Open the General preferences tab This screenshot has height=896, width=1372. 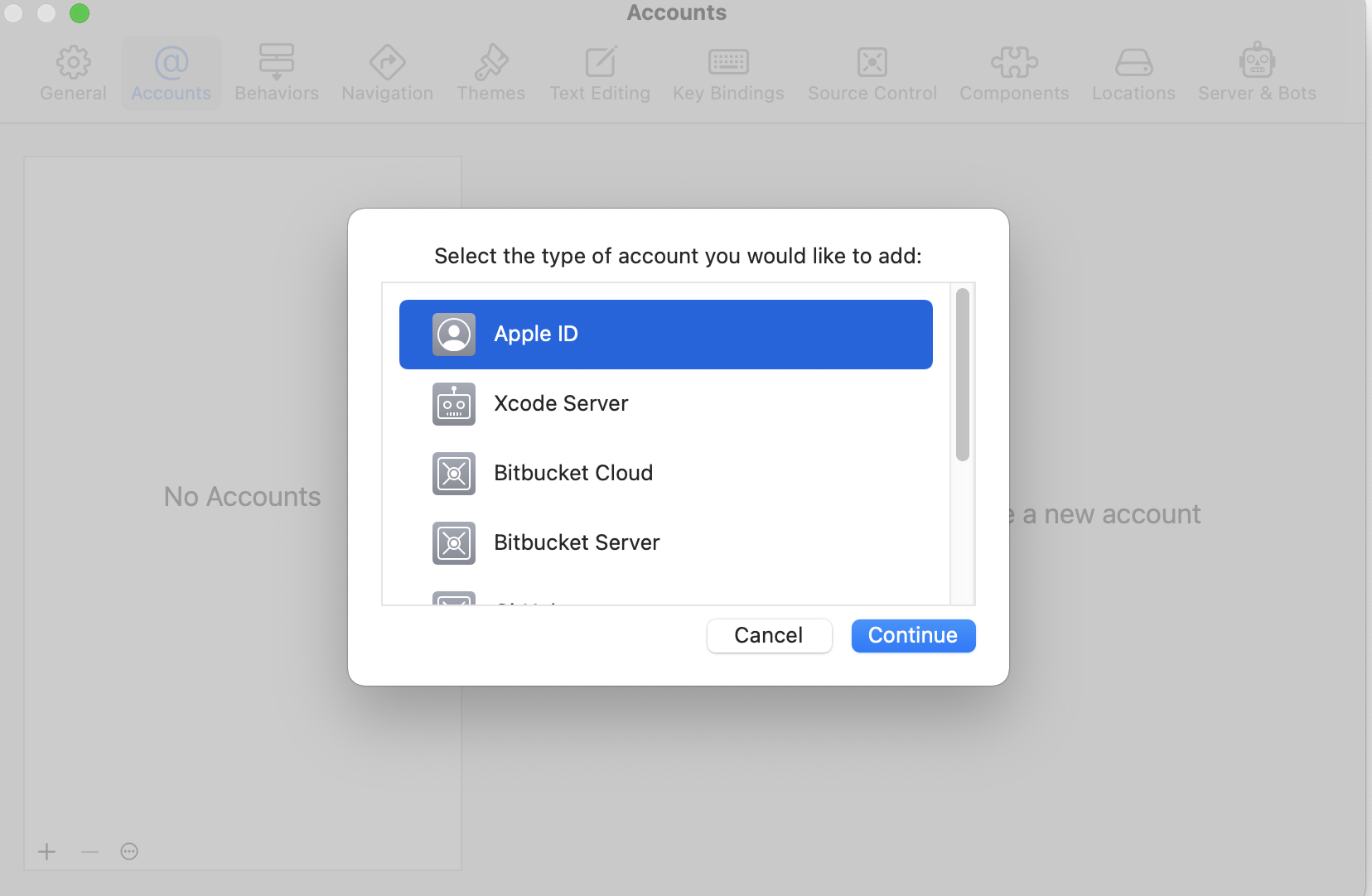pyautogui.click(x=73, y=74)
